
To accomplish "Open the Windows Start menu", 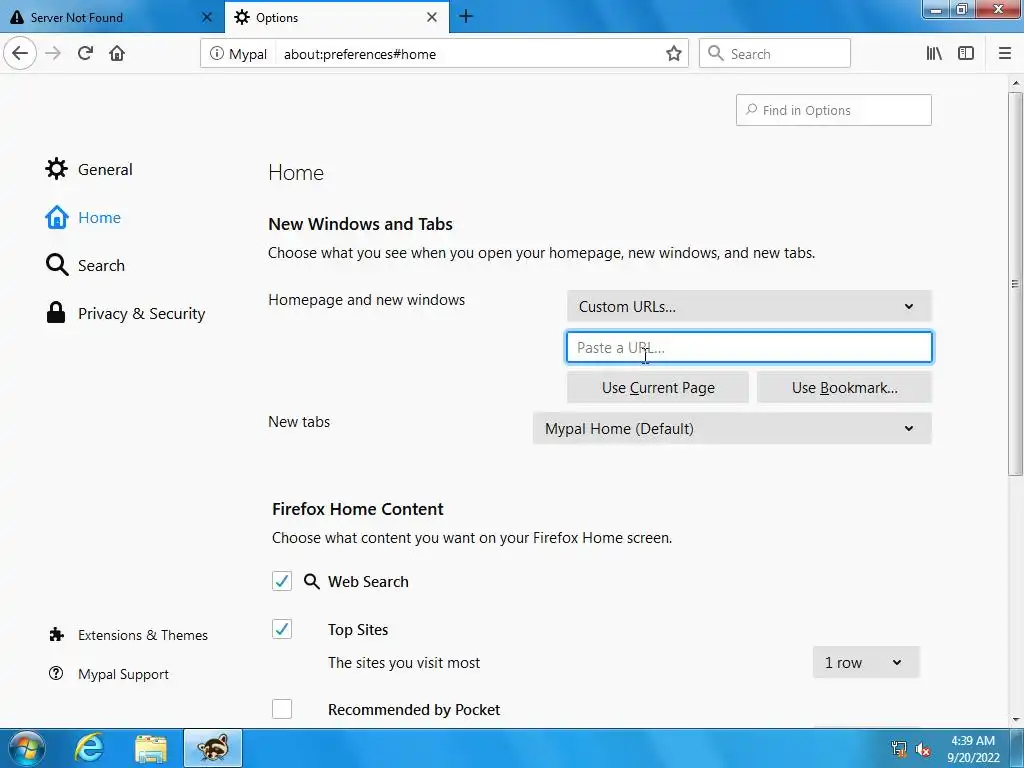I will (x=27, y=748).
